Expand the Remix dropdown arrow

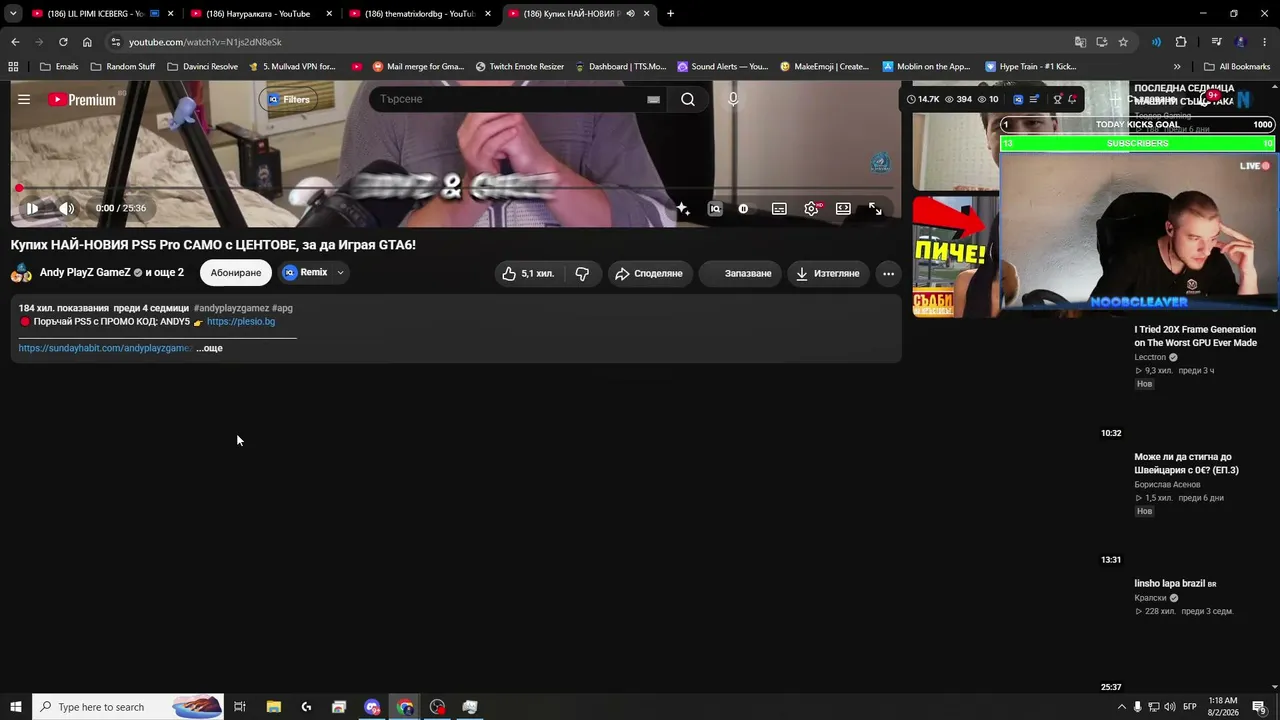pyautogui.click(x=340, y=272)
